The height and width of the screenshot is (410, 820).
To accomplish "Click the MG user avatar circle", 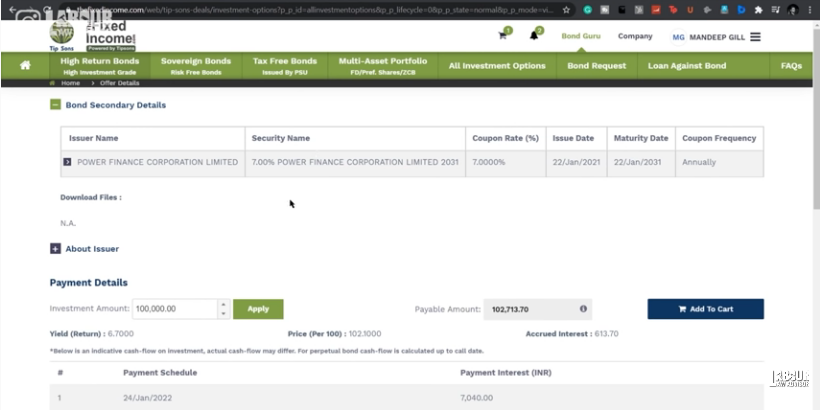I will [x=678, y=37].
